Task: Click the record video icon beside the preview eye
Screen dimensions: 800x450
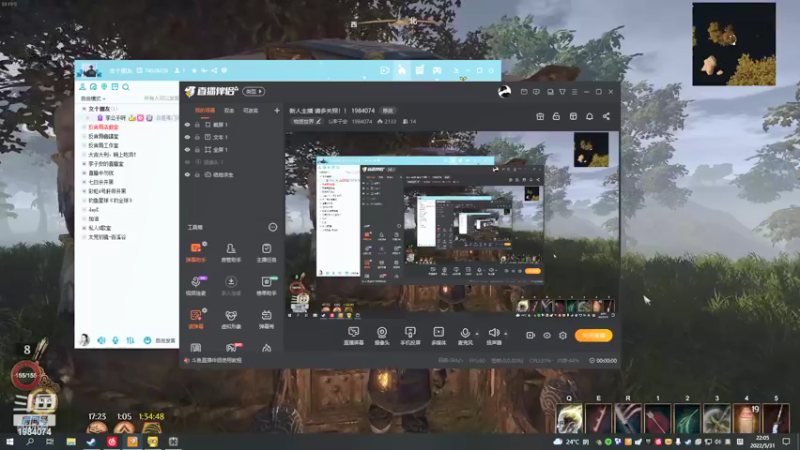Action: pyautogui.click(x=531, y=335)
